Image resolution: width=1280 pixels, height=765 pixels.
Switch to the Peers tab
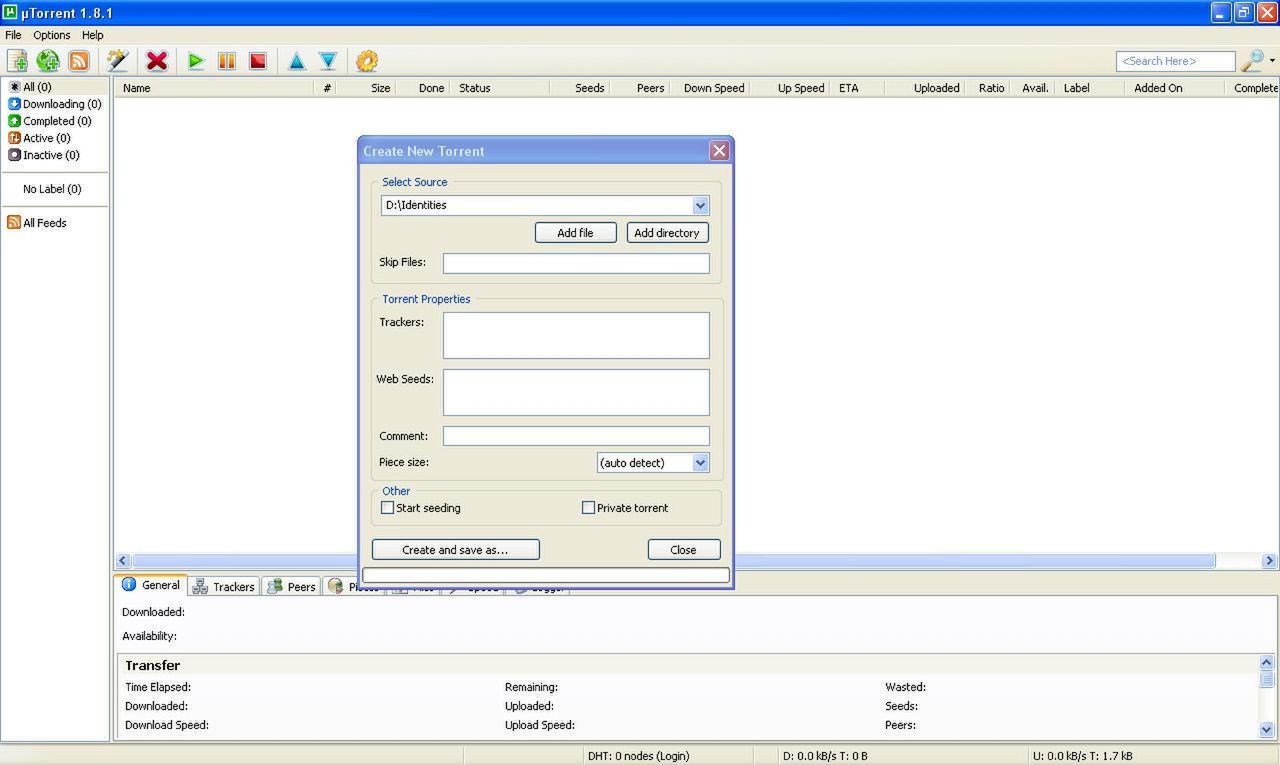292,587
